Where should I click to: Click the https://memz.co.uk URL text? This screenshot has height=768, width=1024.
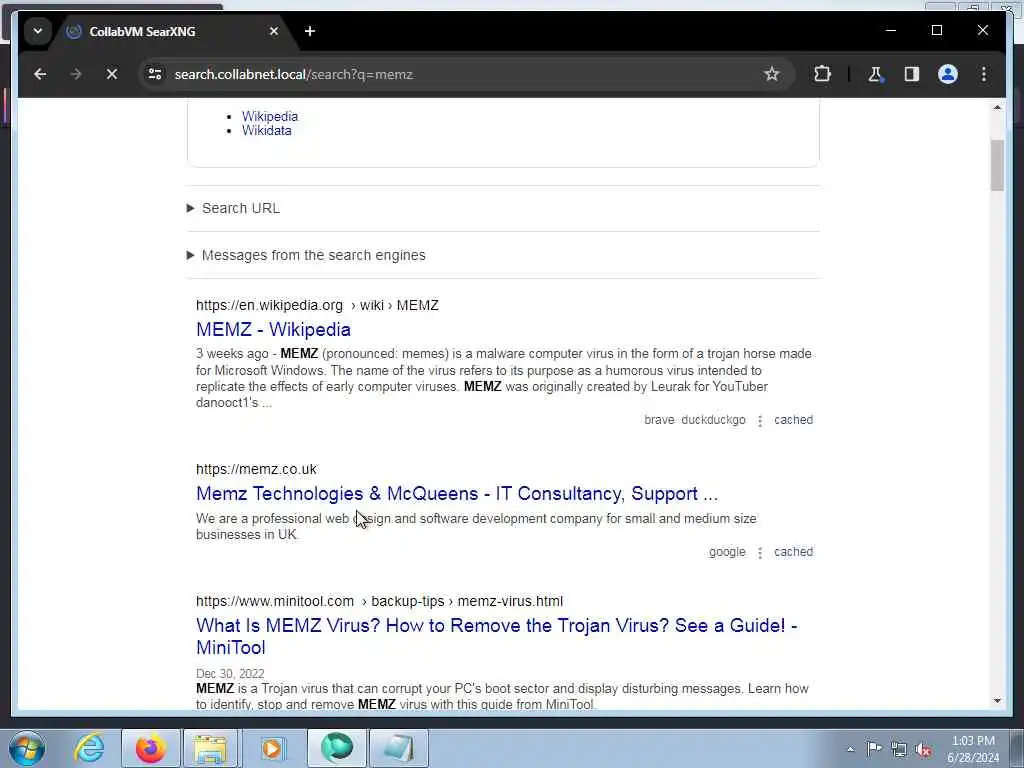click(x=256, y=470)
